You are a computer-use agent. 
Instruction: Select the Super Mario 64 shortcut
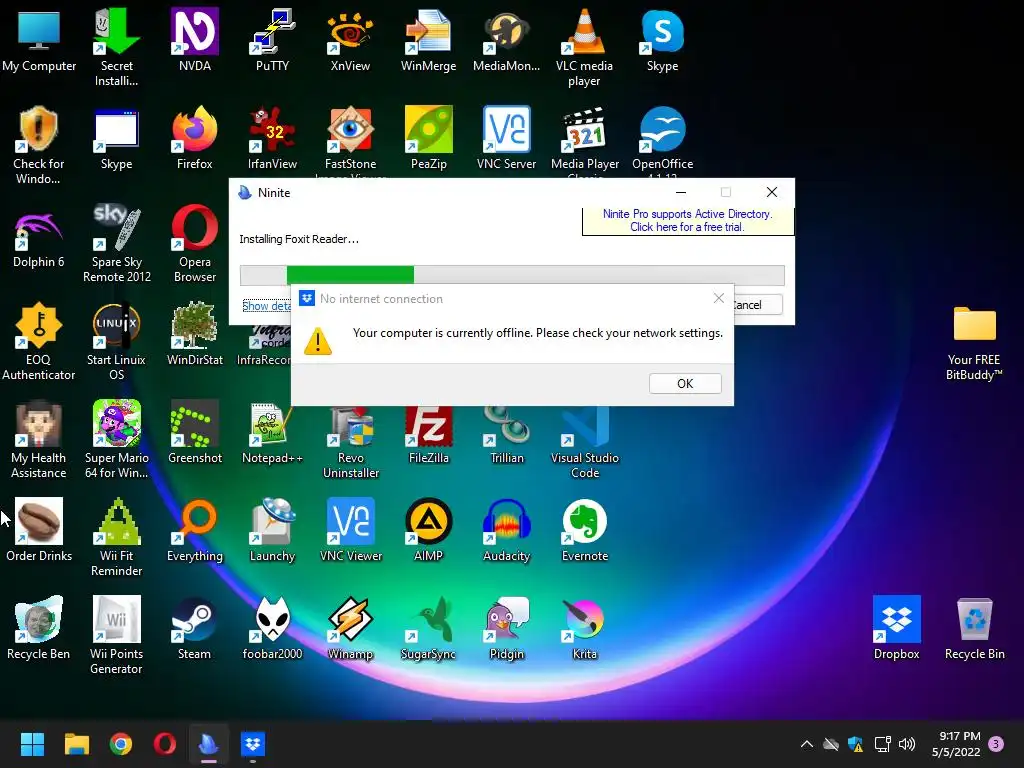116,440
